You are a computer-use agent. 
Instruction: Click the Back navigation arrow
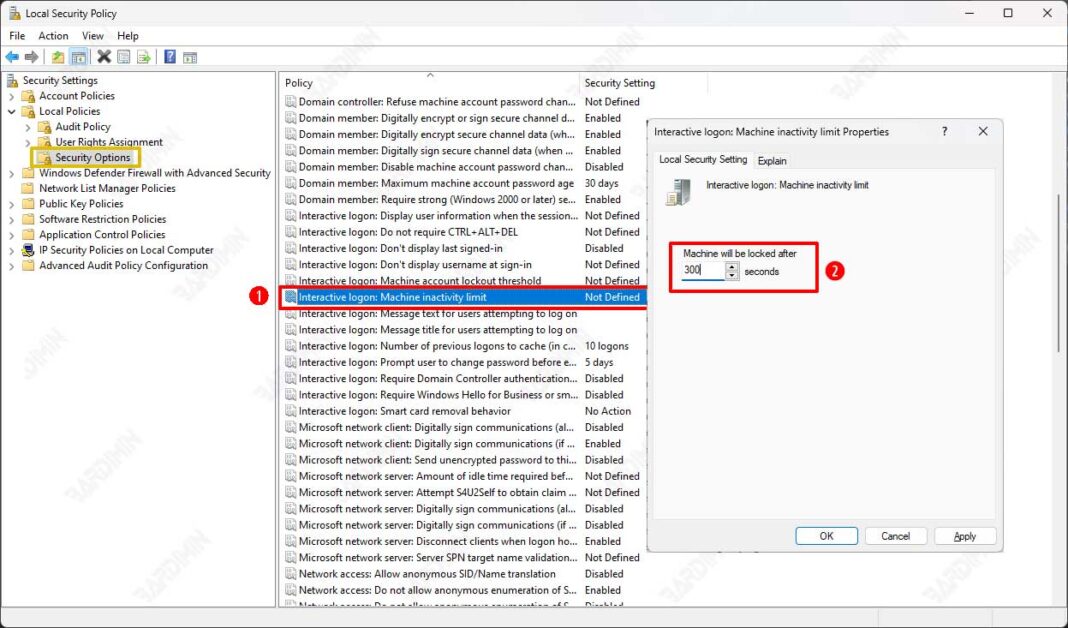click(12, 56)
